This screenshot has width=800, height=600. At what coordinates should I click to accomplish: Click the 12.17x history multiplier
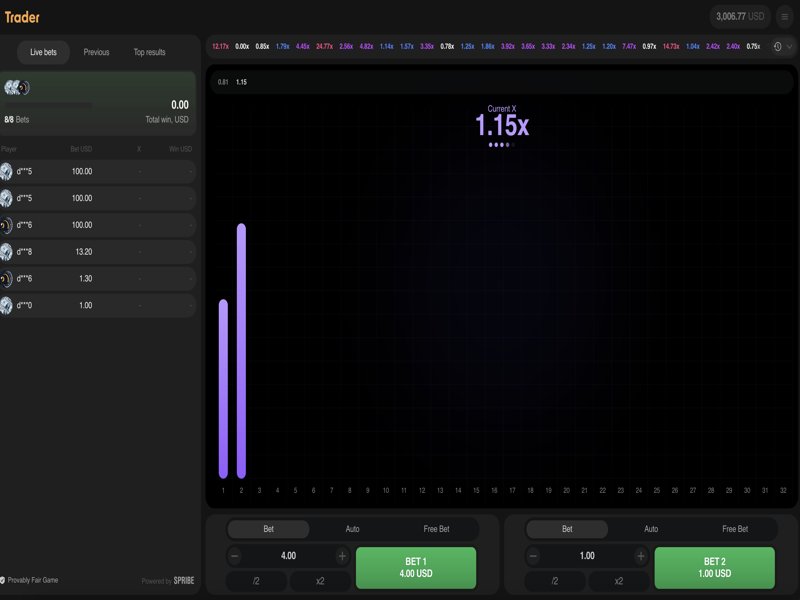[x=220, y=46]
